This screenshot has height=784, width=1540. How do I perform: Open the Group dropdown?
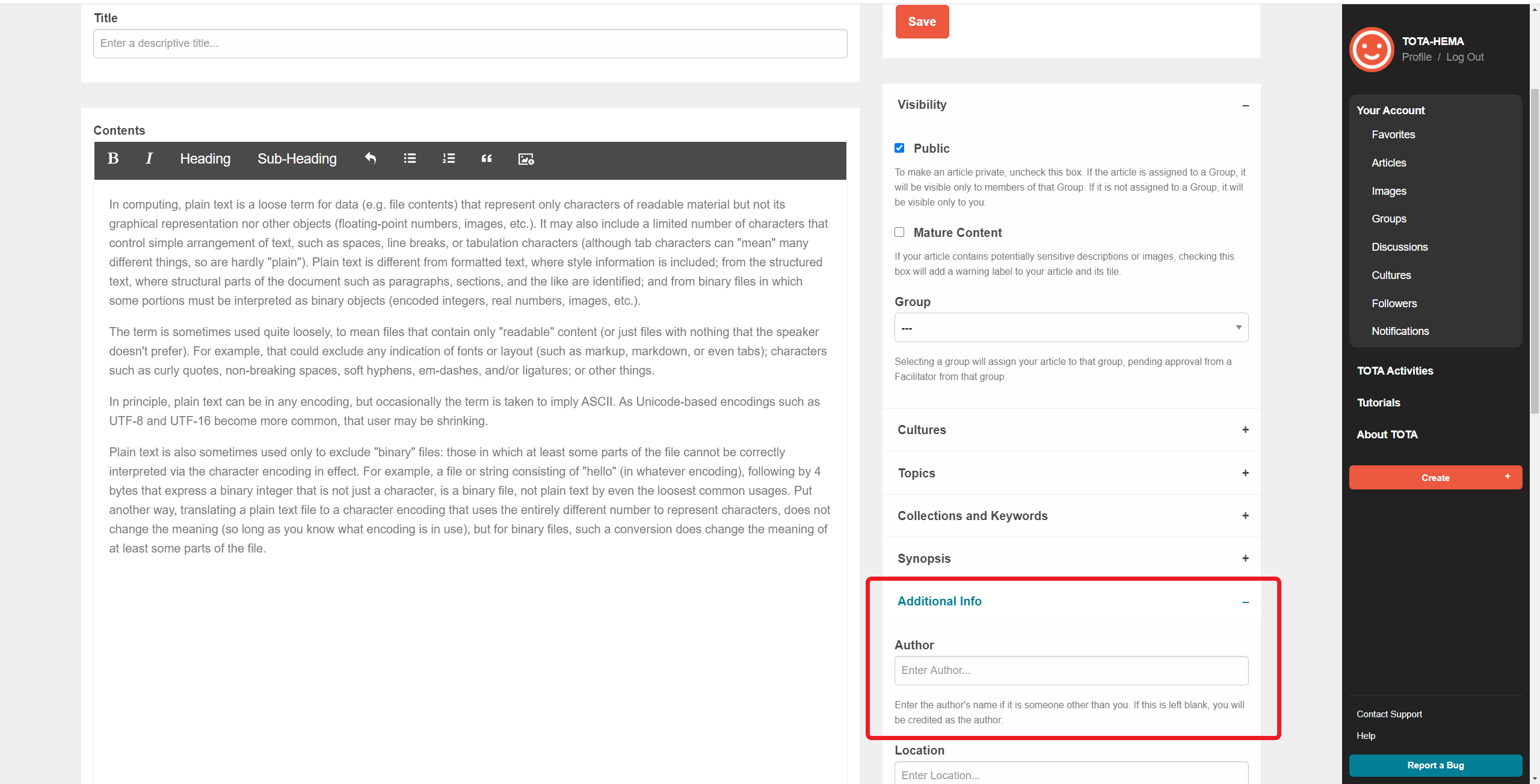pyautogui.click(x=1071, y=328)
